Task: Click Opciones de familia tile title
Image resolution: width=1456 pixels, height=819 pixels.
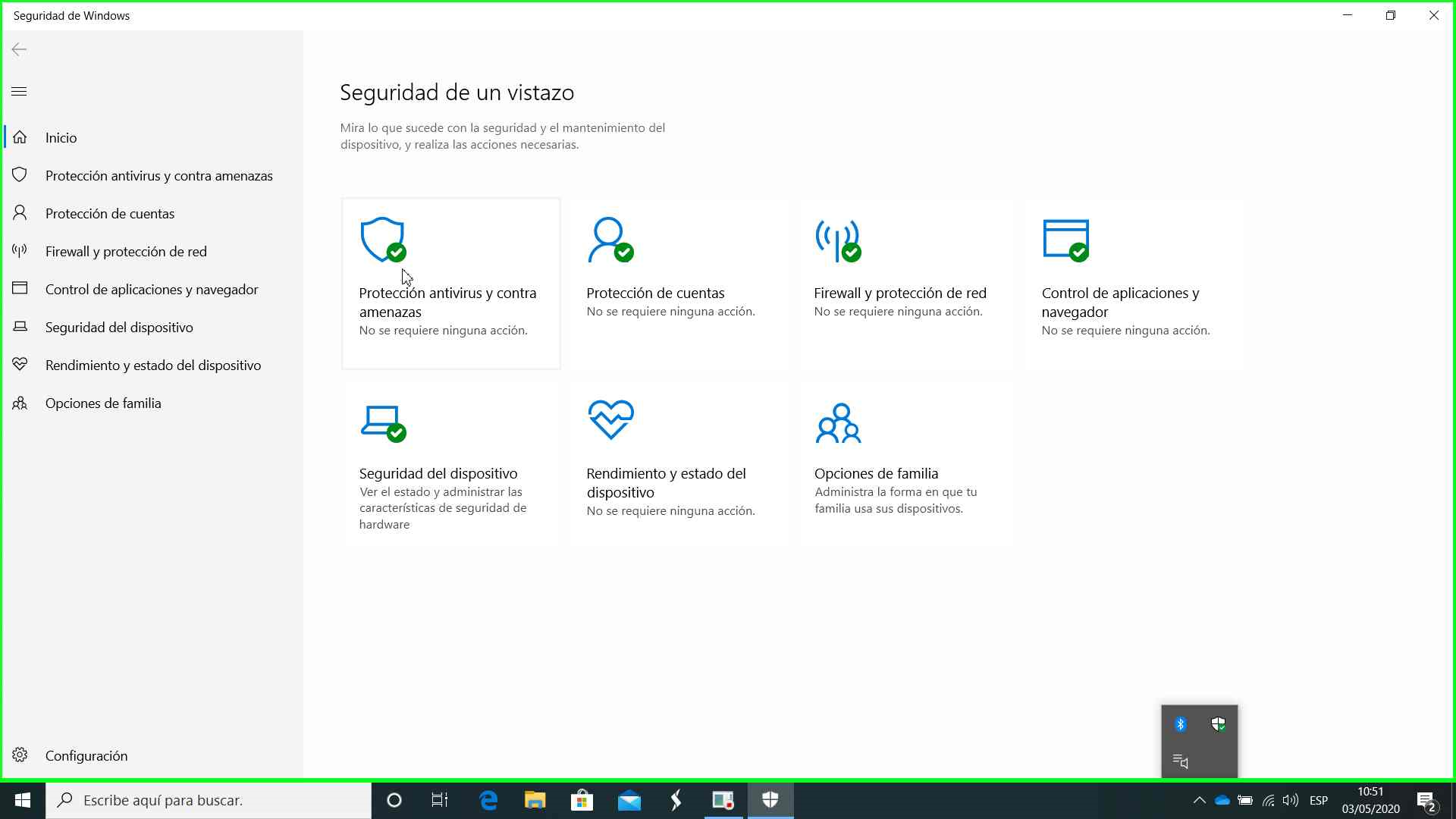Action: coord(876,473)
